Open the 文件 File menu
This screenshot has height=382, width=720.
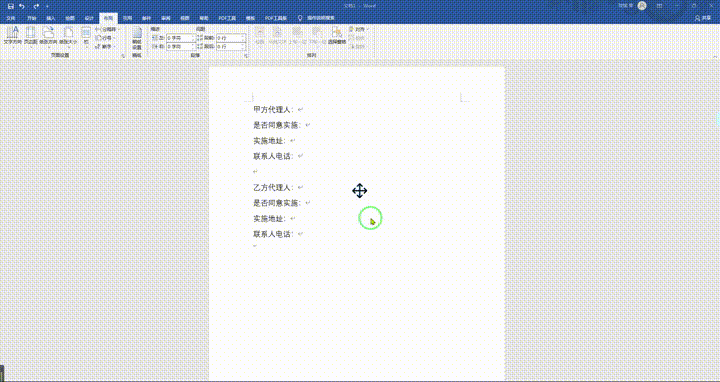(11, 18)
